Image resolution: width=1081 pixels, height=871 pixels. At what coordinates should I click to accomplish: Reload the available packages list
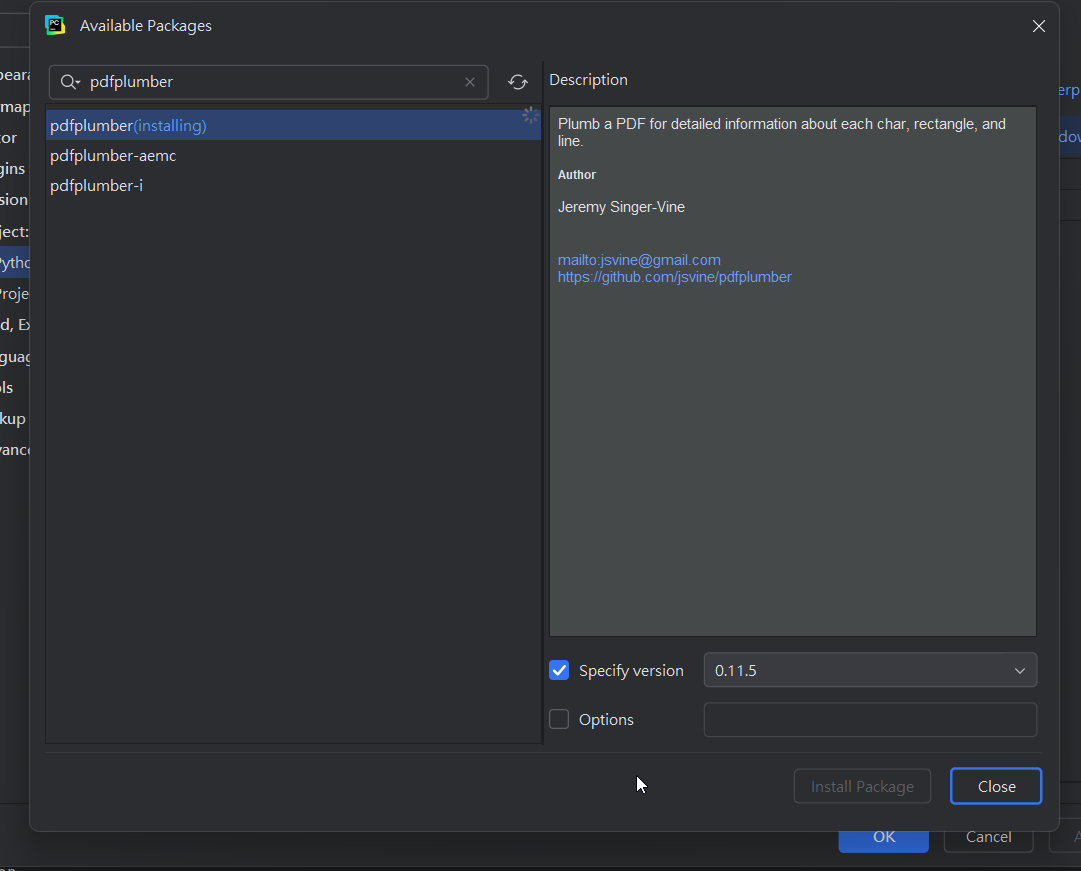pos(518,82)
